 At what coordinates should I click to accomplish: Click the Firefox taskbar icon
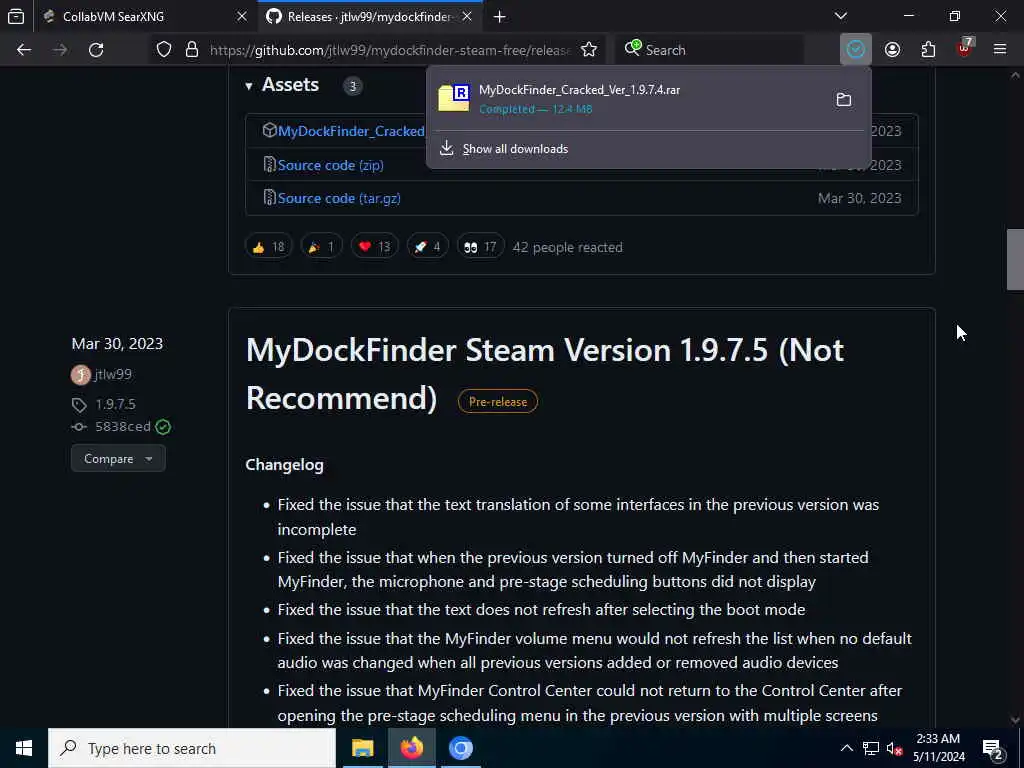411,748
